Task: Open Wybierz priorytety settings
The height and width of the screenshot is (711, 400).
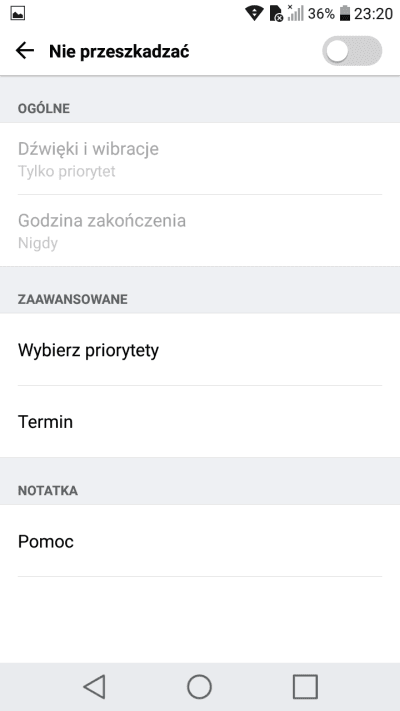Action: click(200, 350)
